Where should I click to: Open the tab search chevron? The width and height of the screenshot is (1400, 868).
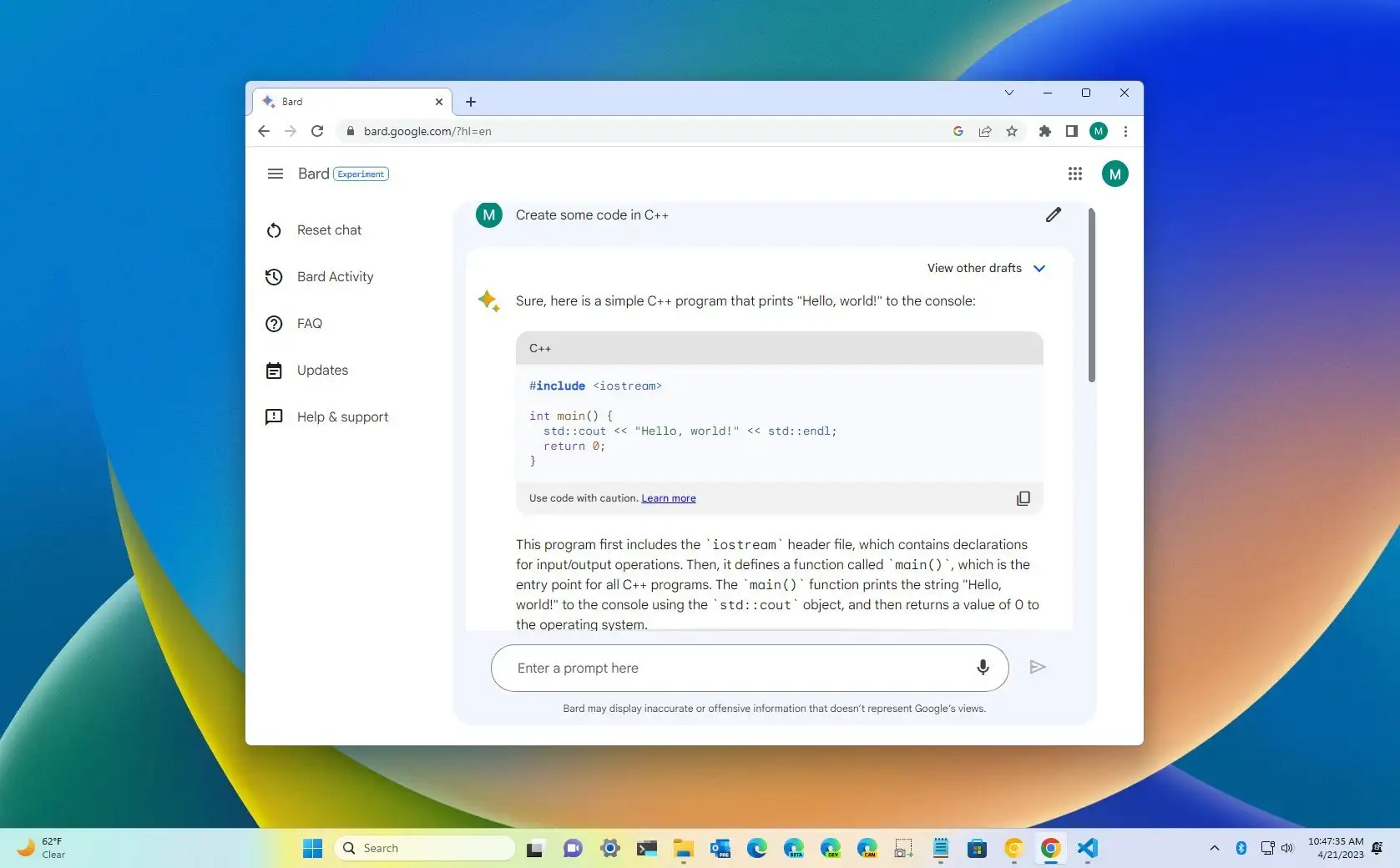coord(1009,93)
